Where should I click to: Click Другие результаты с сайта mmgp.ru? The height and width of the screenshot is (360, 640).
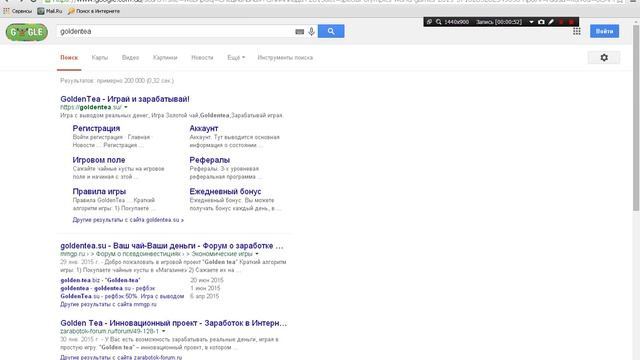pos(108,304)
